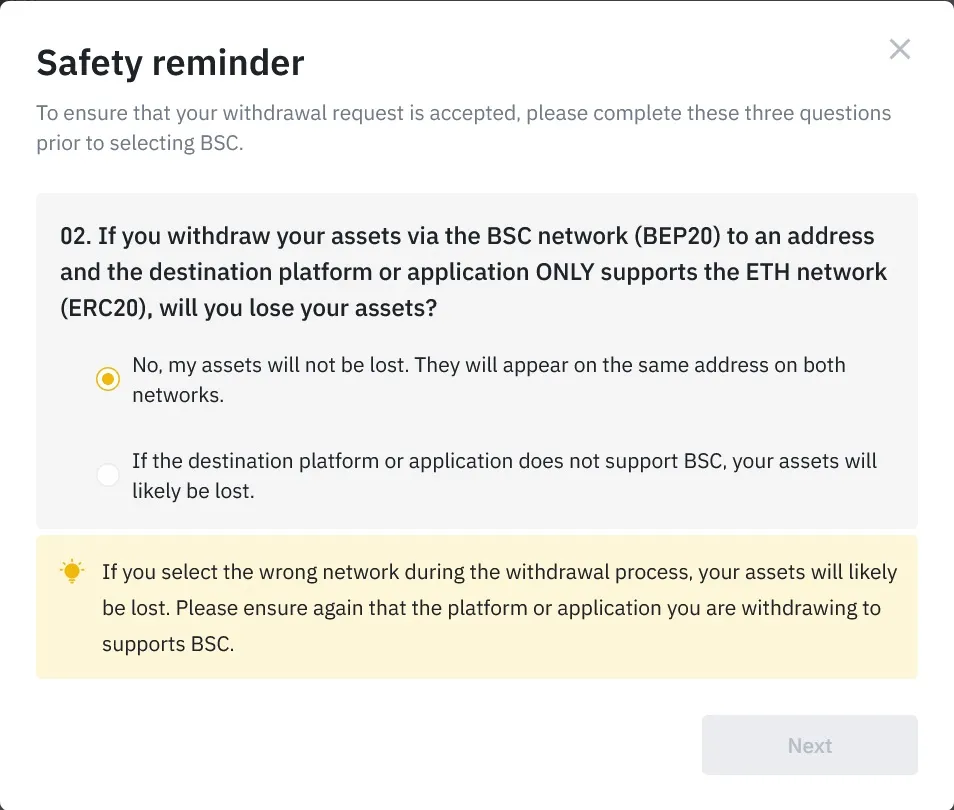Select the unselected radio for assets likely lost

[x=108, y=475]
